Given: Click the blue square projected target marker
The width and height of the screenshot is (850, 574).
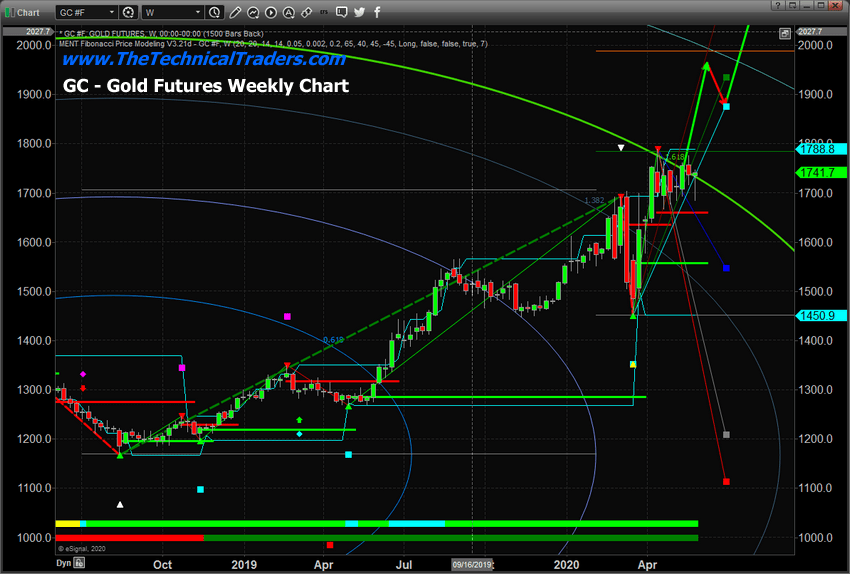Looking at the screenshot, I should (726, 268).
